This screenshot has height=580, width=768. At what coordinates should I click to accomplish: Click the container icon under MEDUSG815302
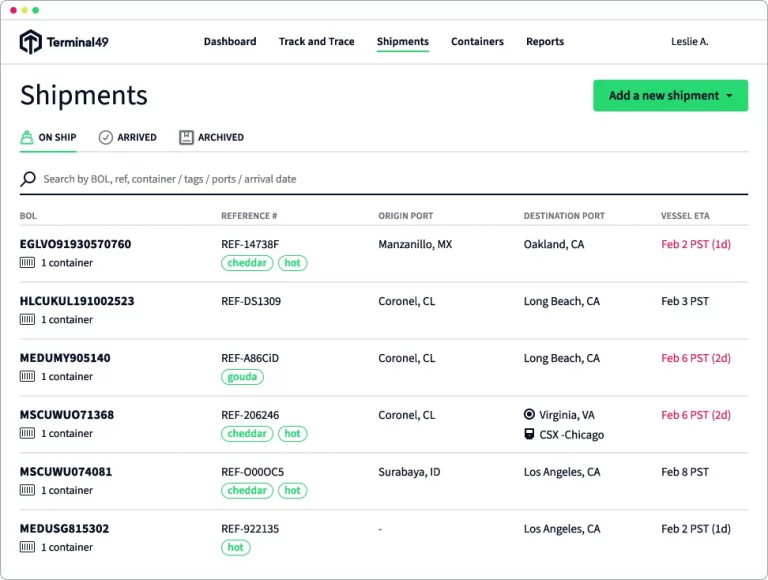(27, 547)
